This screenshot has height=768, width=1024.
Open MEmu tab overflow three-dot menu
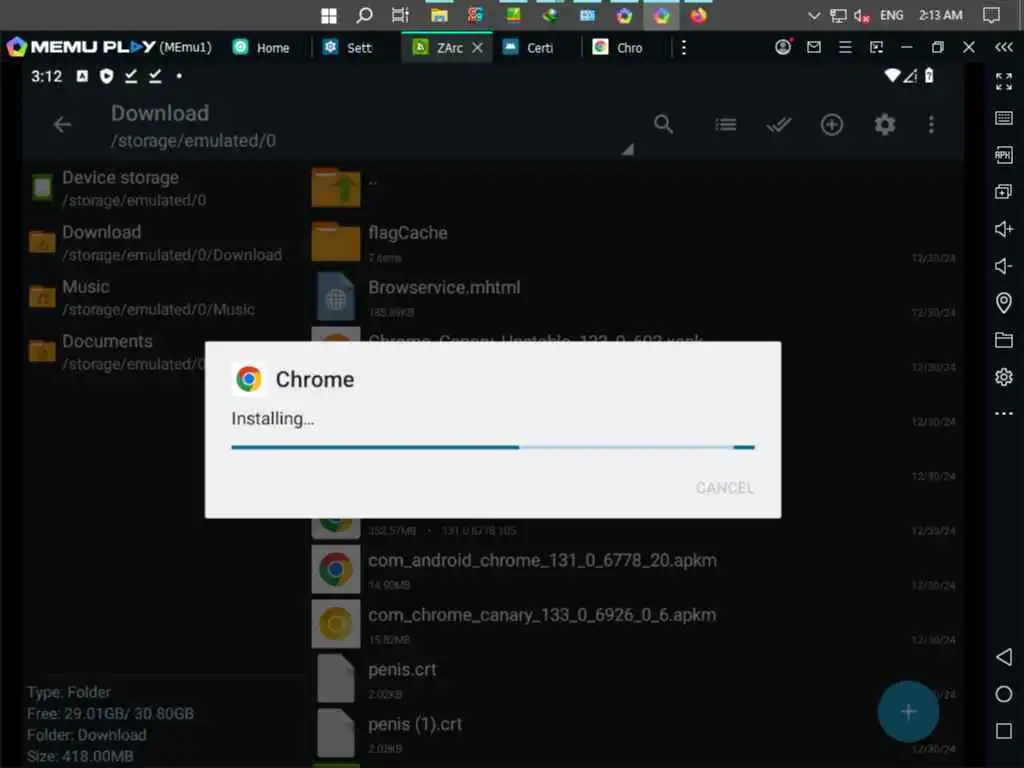click(684, 48)
